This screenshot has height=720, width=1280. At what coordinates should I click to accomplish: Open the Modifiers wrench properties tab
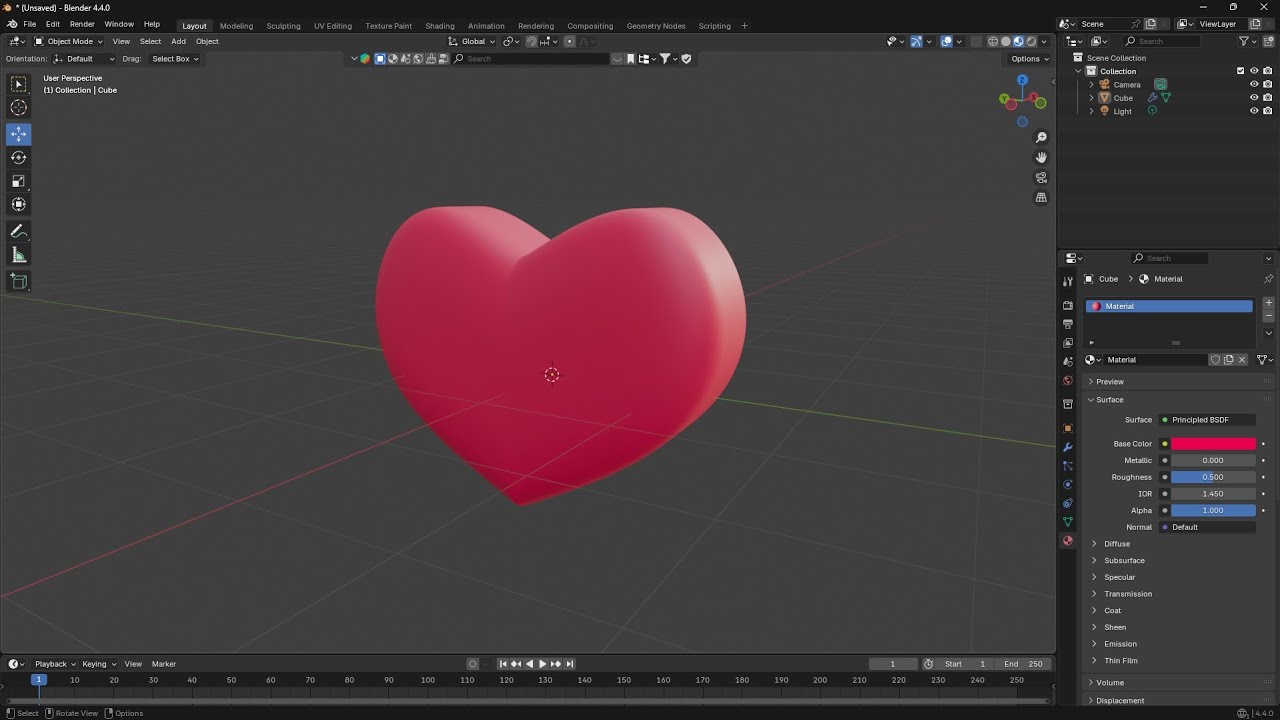pyautogui.click(x=1068, y=447)
